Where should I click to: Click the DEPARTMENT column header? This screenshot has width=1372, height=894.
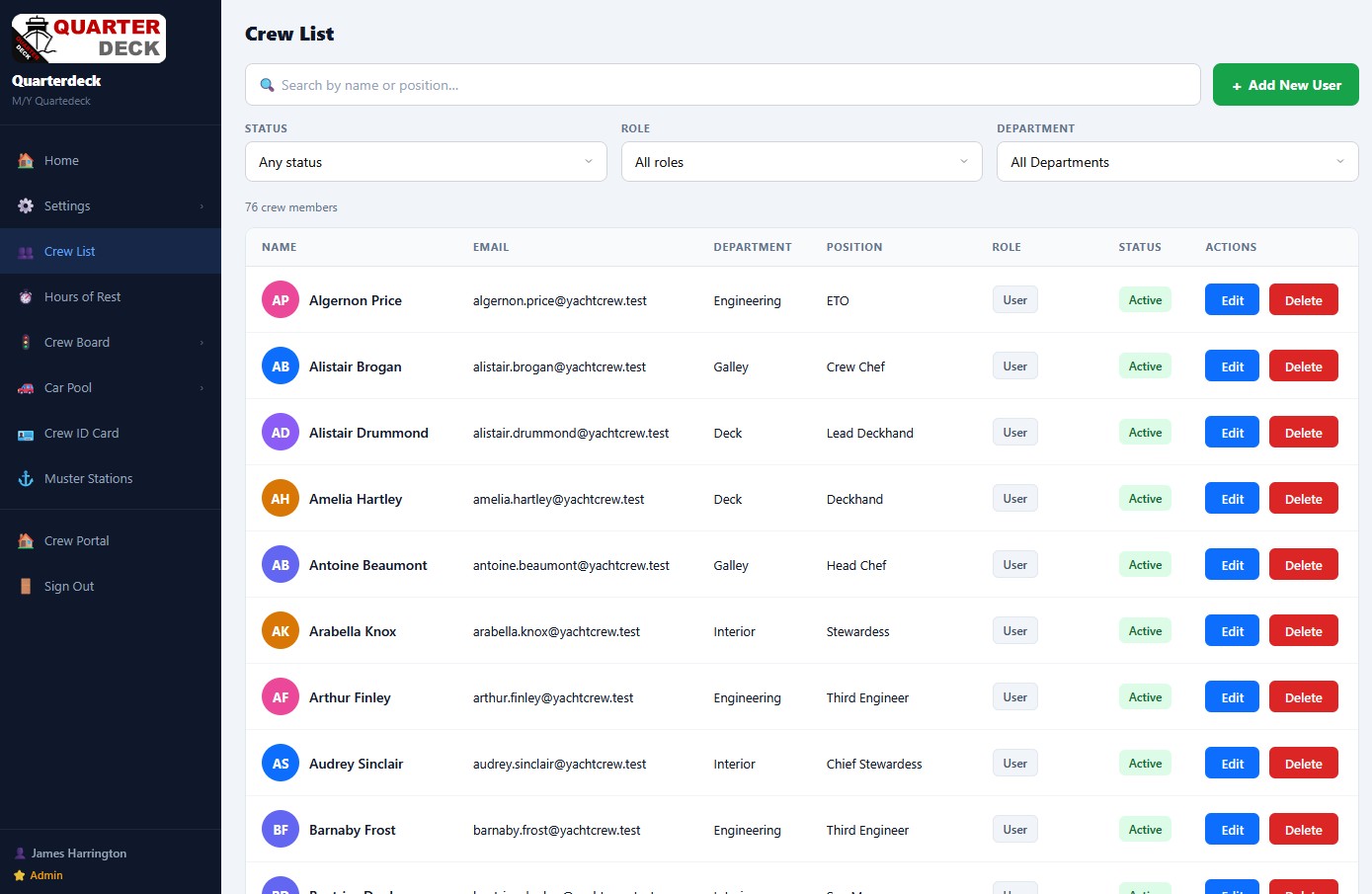pos(753,247)
